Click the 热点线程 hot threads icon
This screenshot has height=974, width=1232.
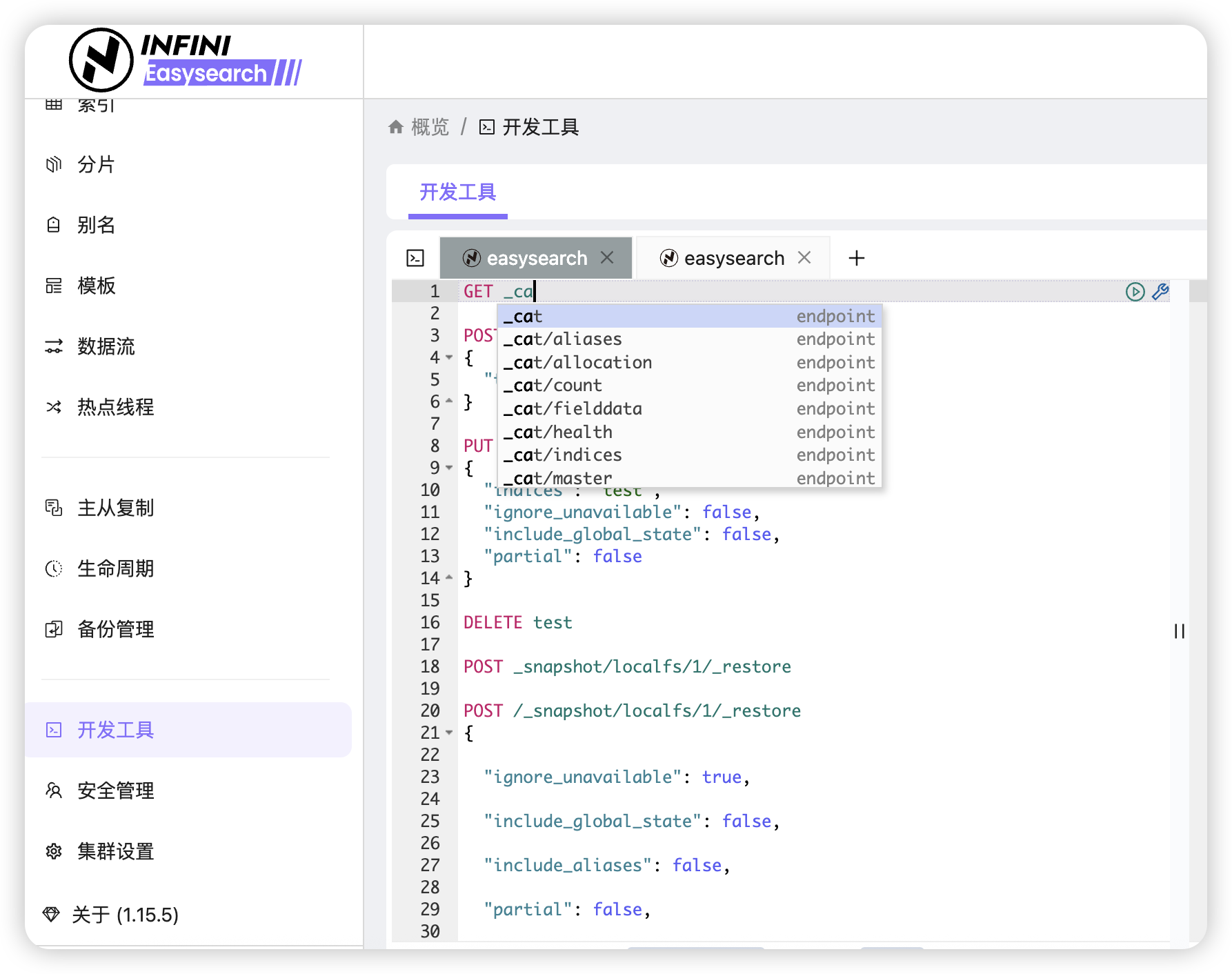point(54,407)
